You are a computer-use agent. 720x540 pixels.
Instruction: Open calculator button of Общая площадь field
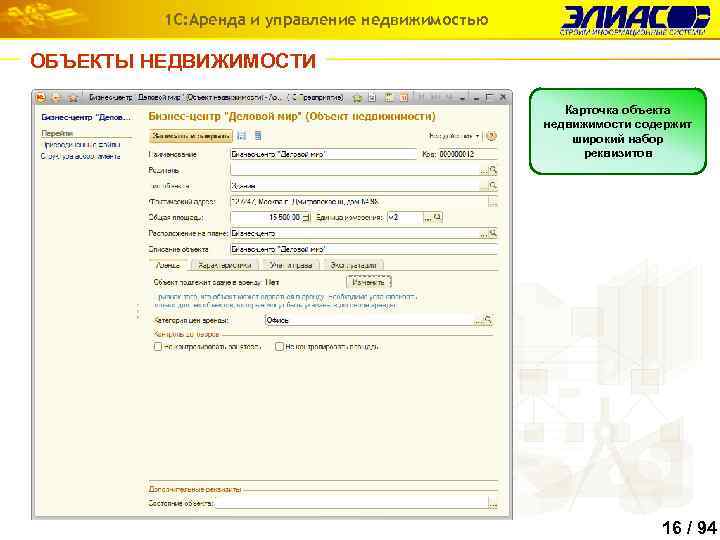click(306, 217)
